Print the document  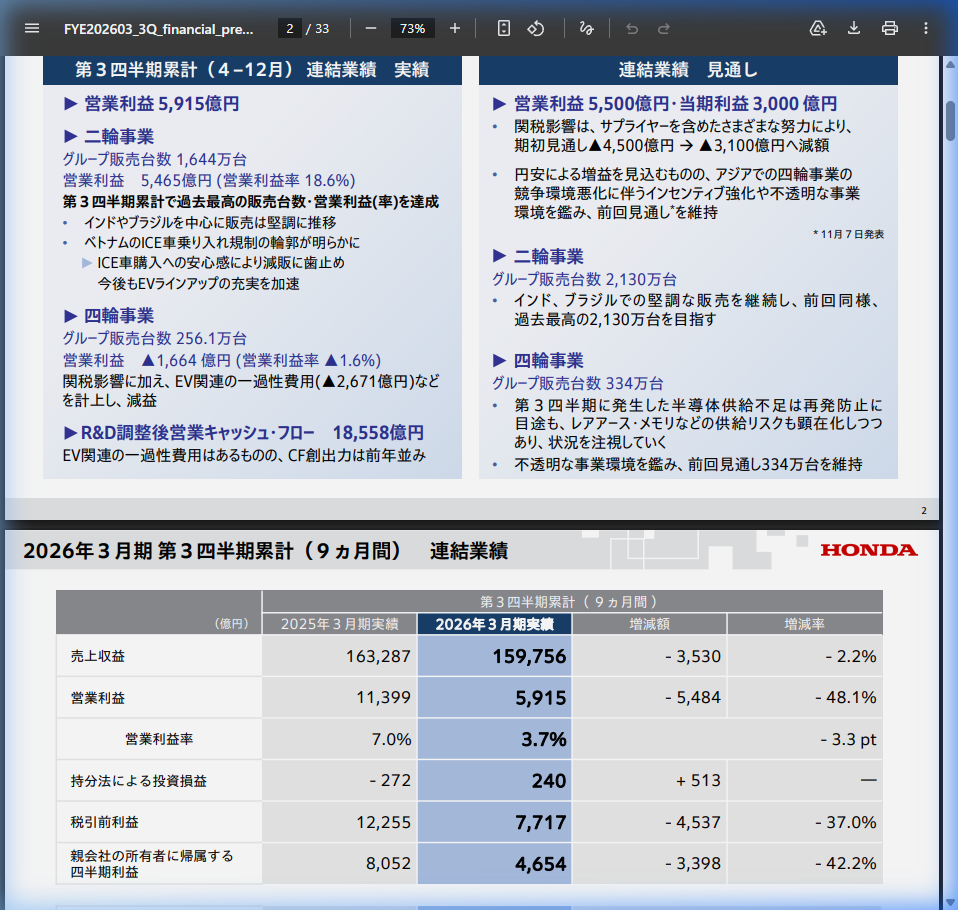(890, 28)
